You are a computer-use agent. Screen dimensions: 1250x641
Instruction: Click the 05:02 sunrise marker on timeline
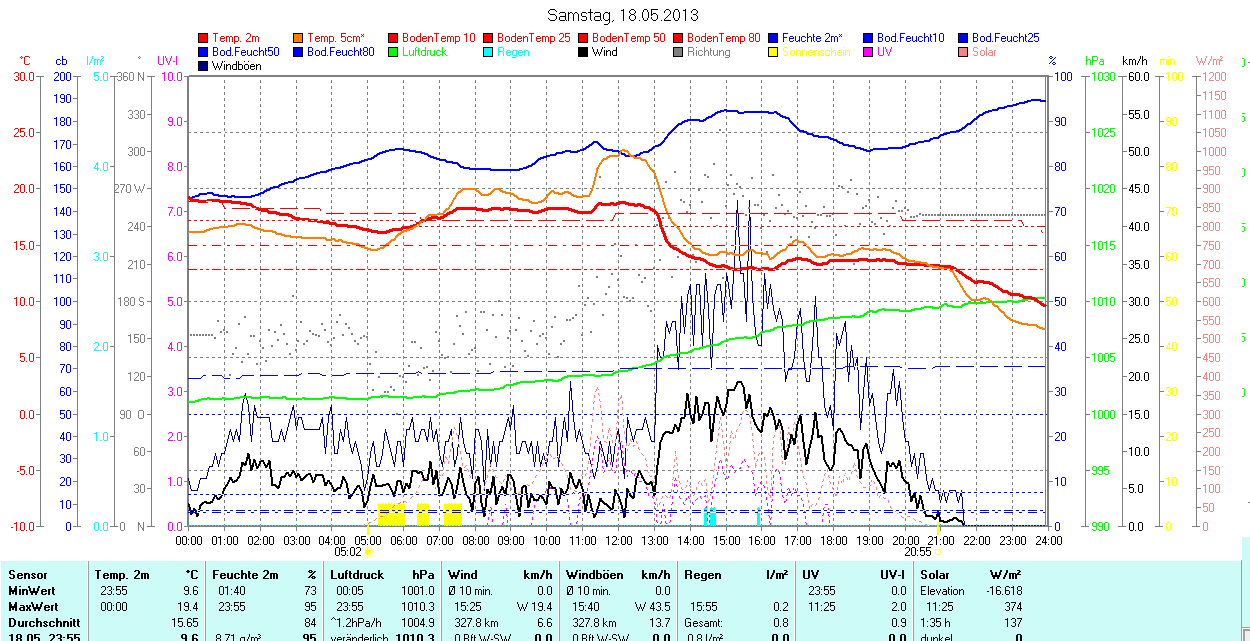pyautogui.click(x=348, y=551)
